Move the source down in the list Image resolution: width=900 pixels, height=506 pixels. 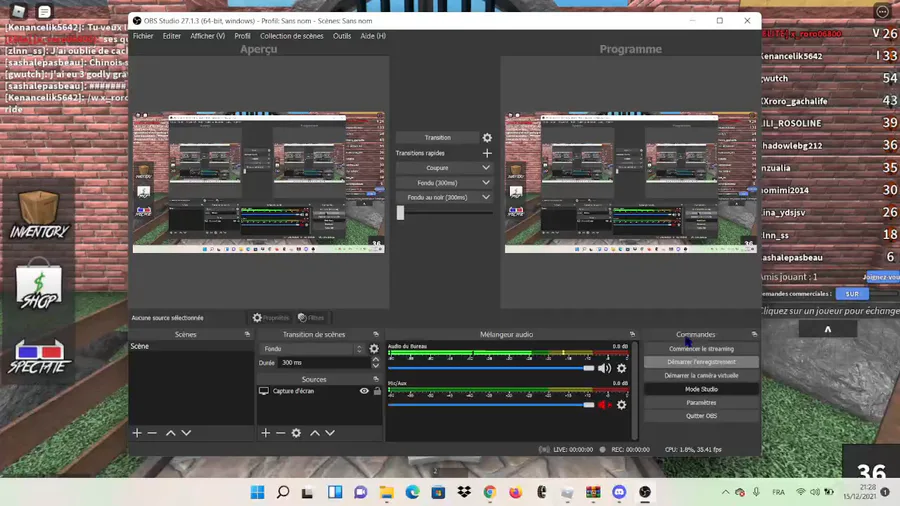[330, 433]
